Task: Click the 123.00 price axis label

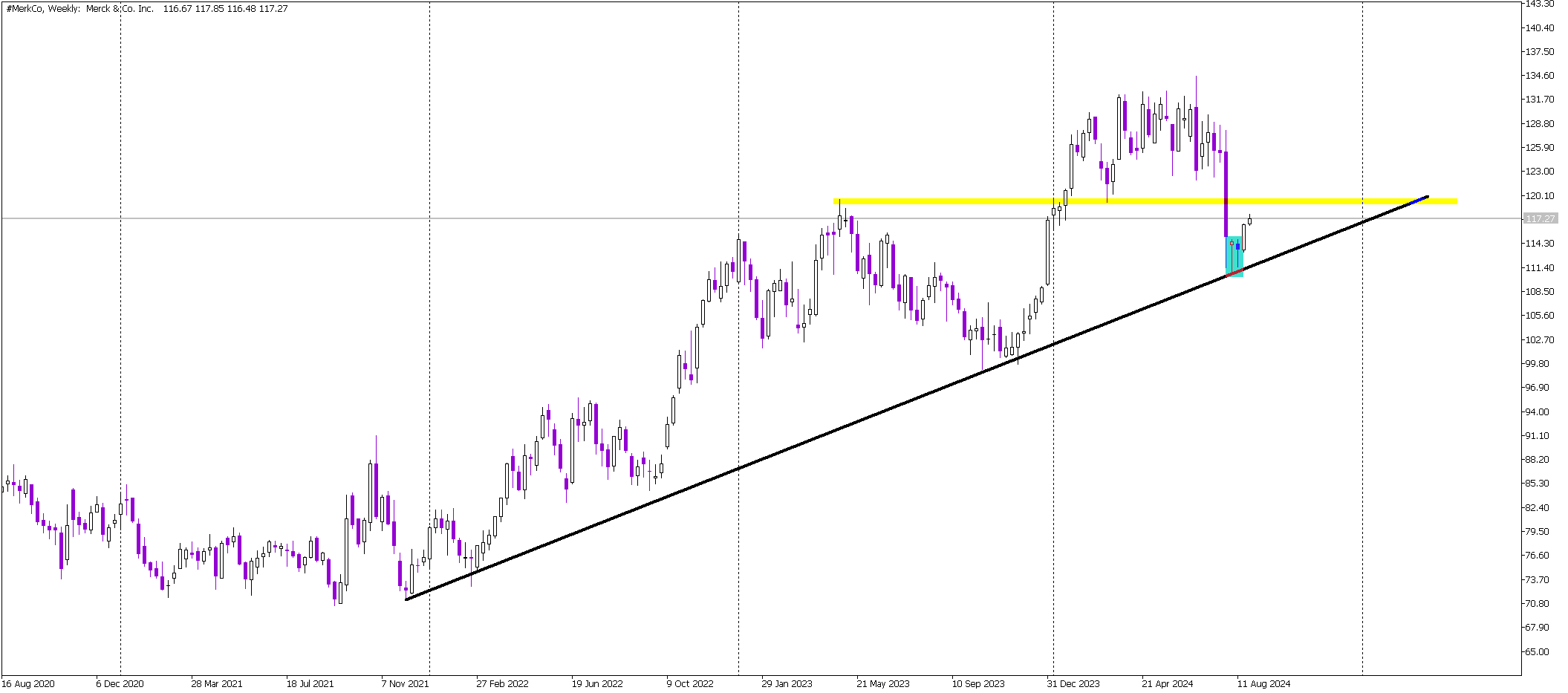Action: (x=1540, y=171)
